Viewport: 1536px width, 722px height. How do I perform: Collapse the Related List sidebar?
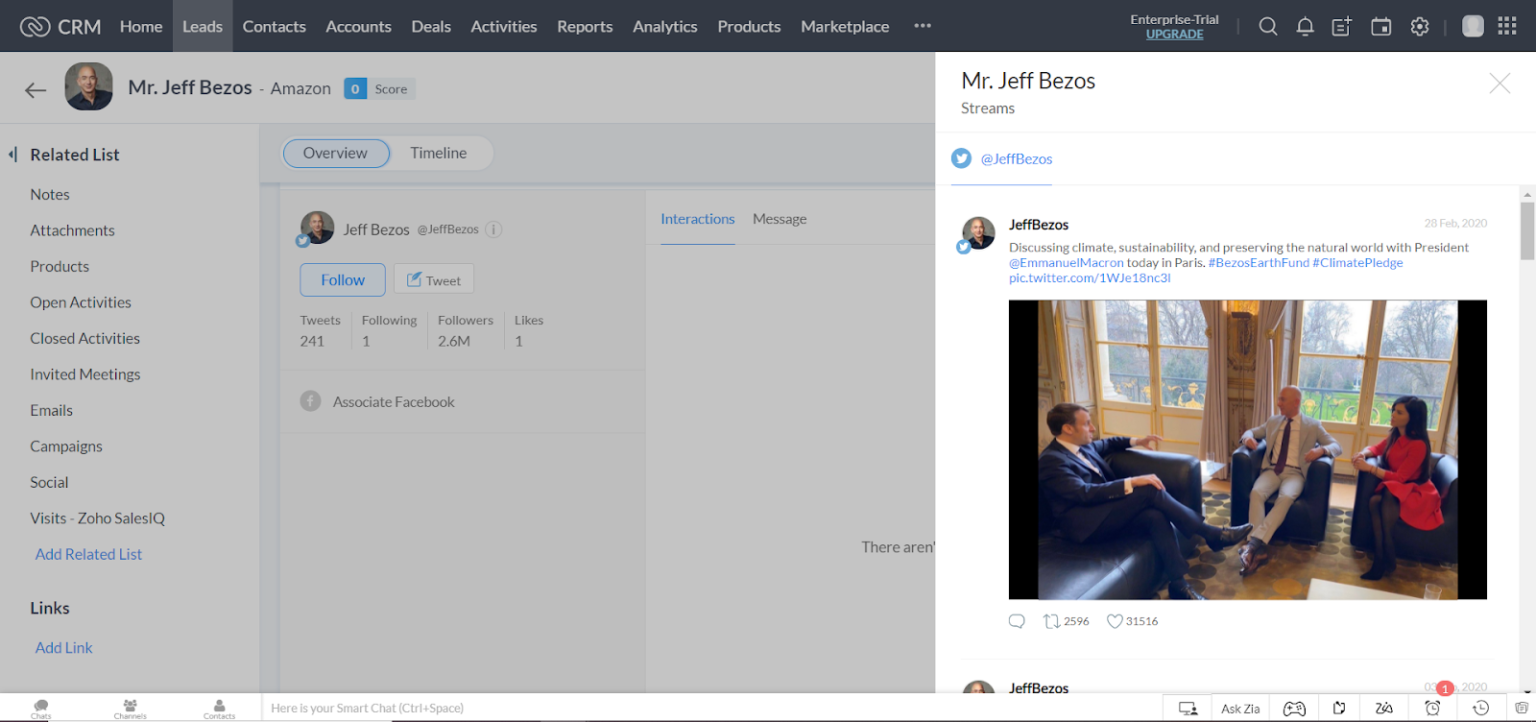pos(12,153)
